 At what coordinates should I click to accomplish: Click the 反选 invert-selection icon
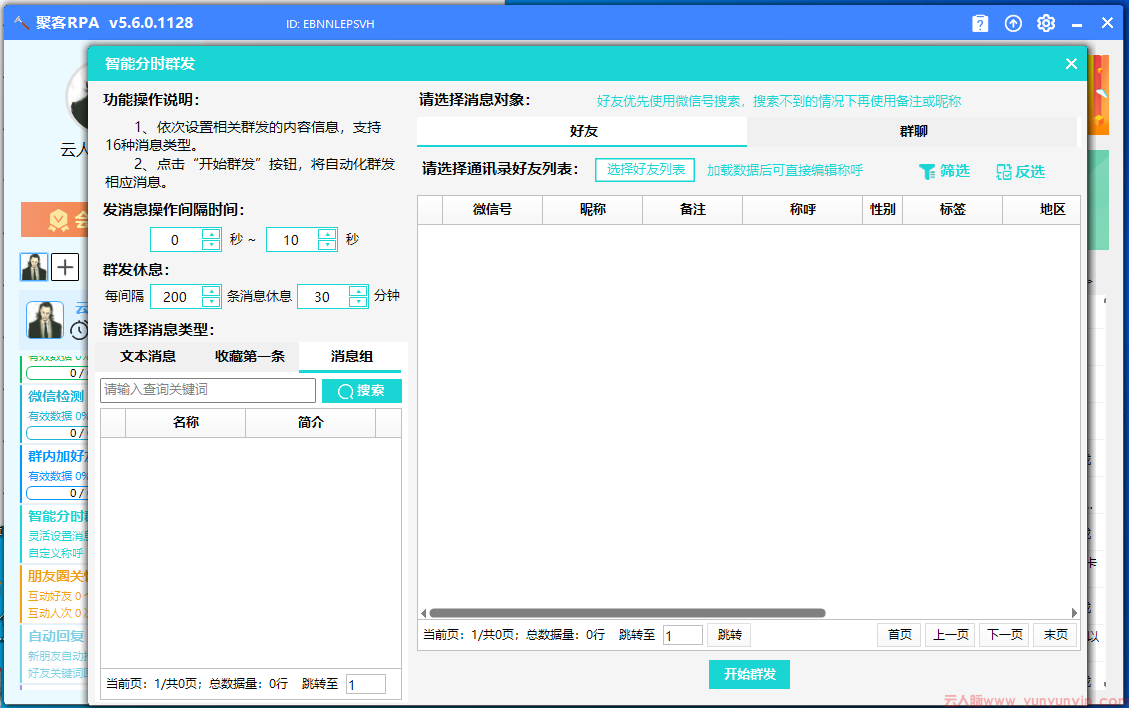[x=1002, y=171]
